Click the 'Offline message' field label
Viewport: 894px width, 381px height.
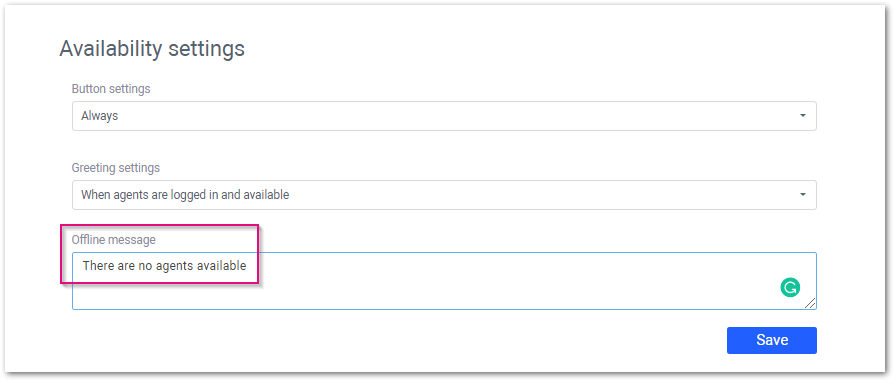[113, 240]
